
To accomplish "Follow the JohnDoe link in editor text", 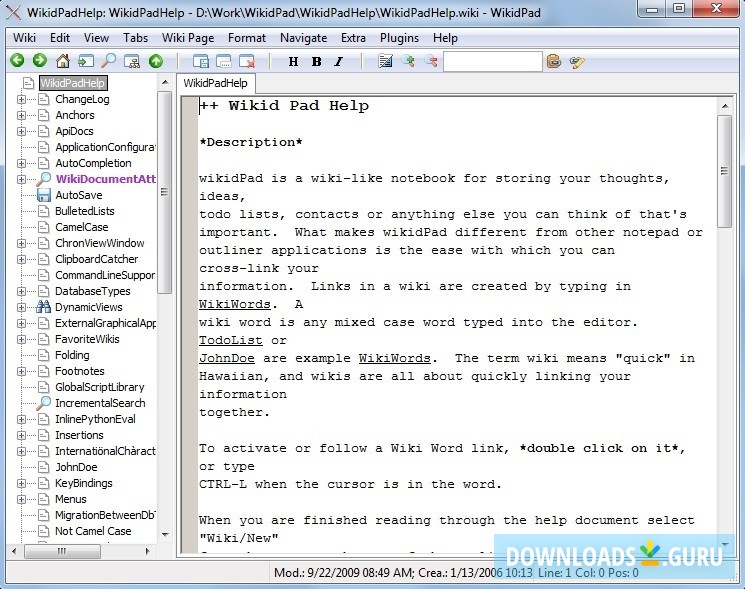I will 227,358.
